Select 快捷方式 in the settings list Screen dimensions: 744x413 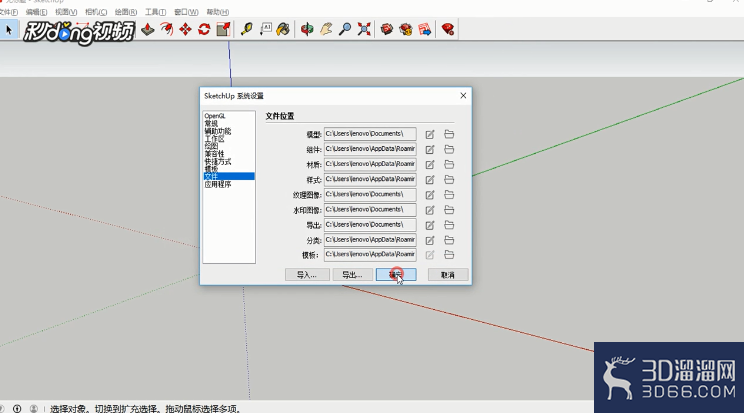[218, 161]
